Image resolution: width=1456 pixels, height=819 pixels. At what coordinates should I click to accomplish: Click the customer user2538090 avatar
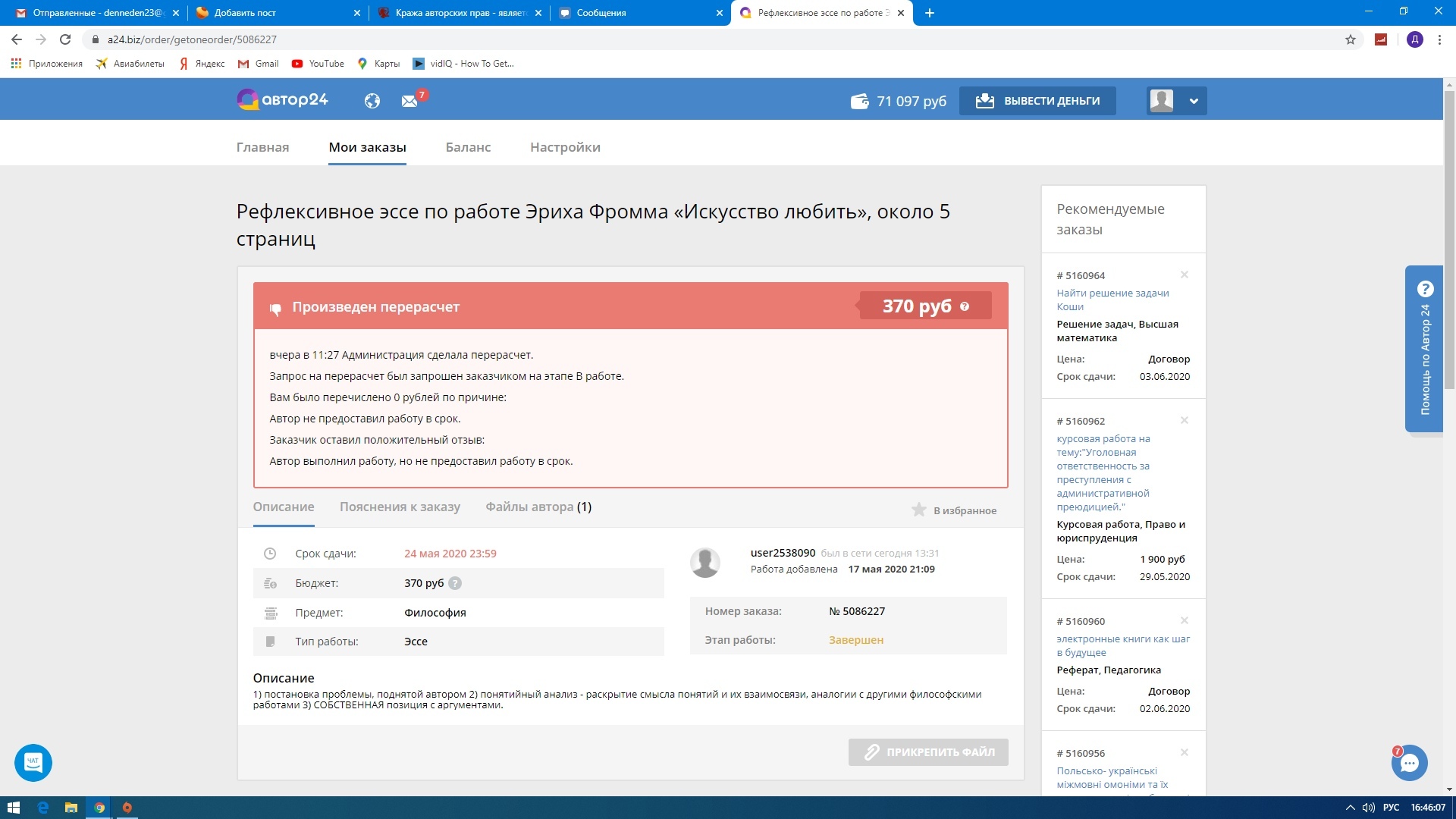coord(705,562)
